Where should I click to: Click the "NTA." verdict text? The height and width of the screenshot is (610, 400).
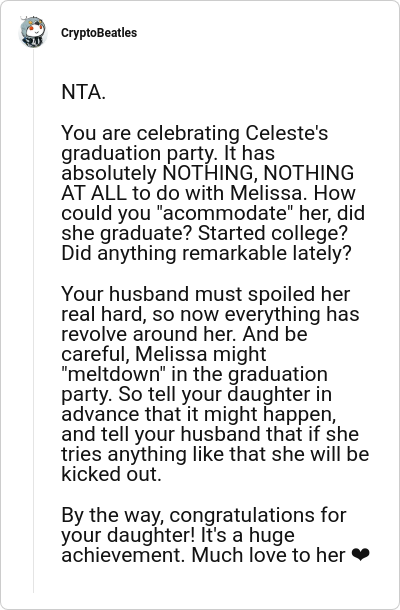tap(83, 92)
